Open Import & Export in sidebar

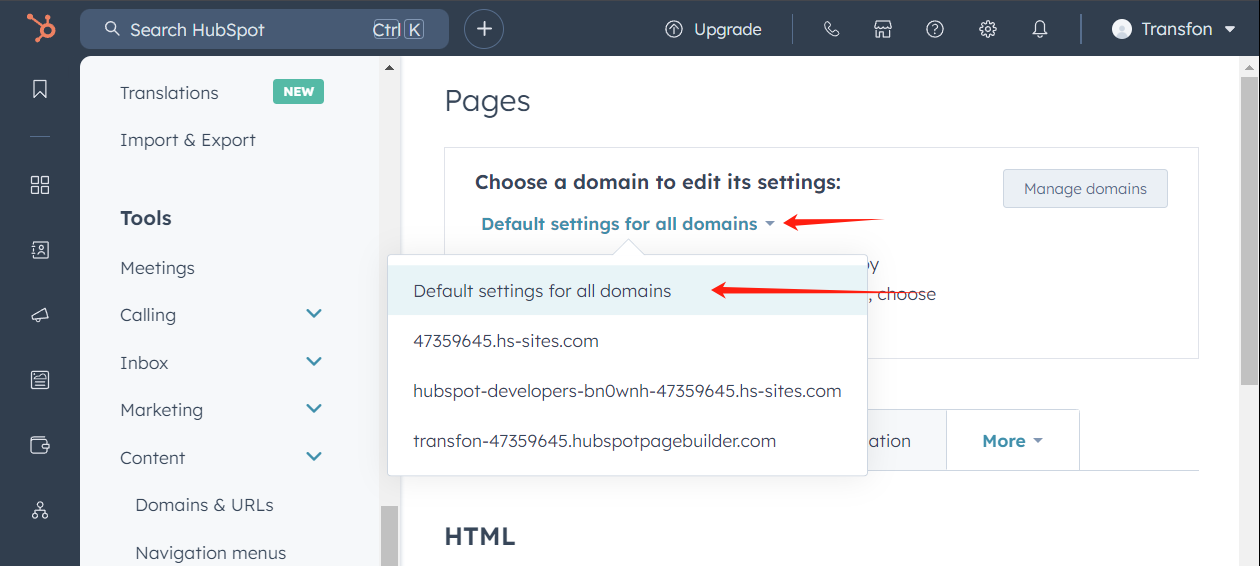point(188,140)
